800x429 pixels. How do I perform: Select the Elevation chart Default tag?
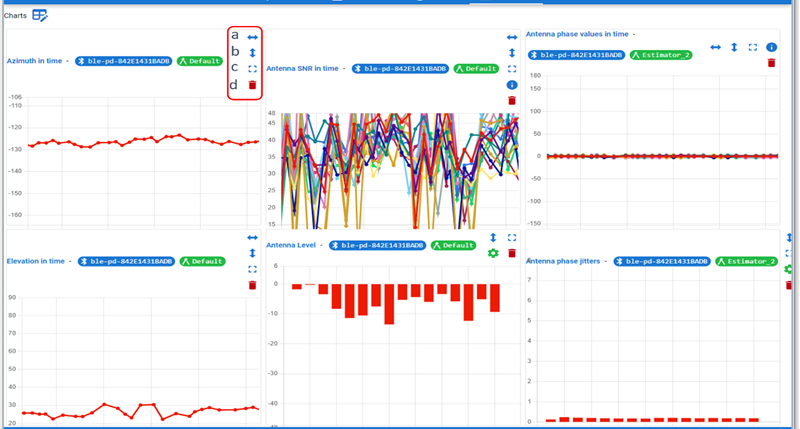(x=203, y=262)
